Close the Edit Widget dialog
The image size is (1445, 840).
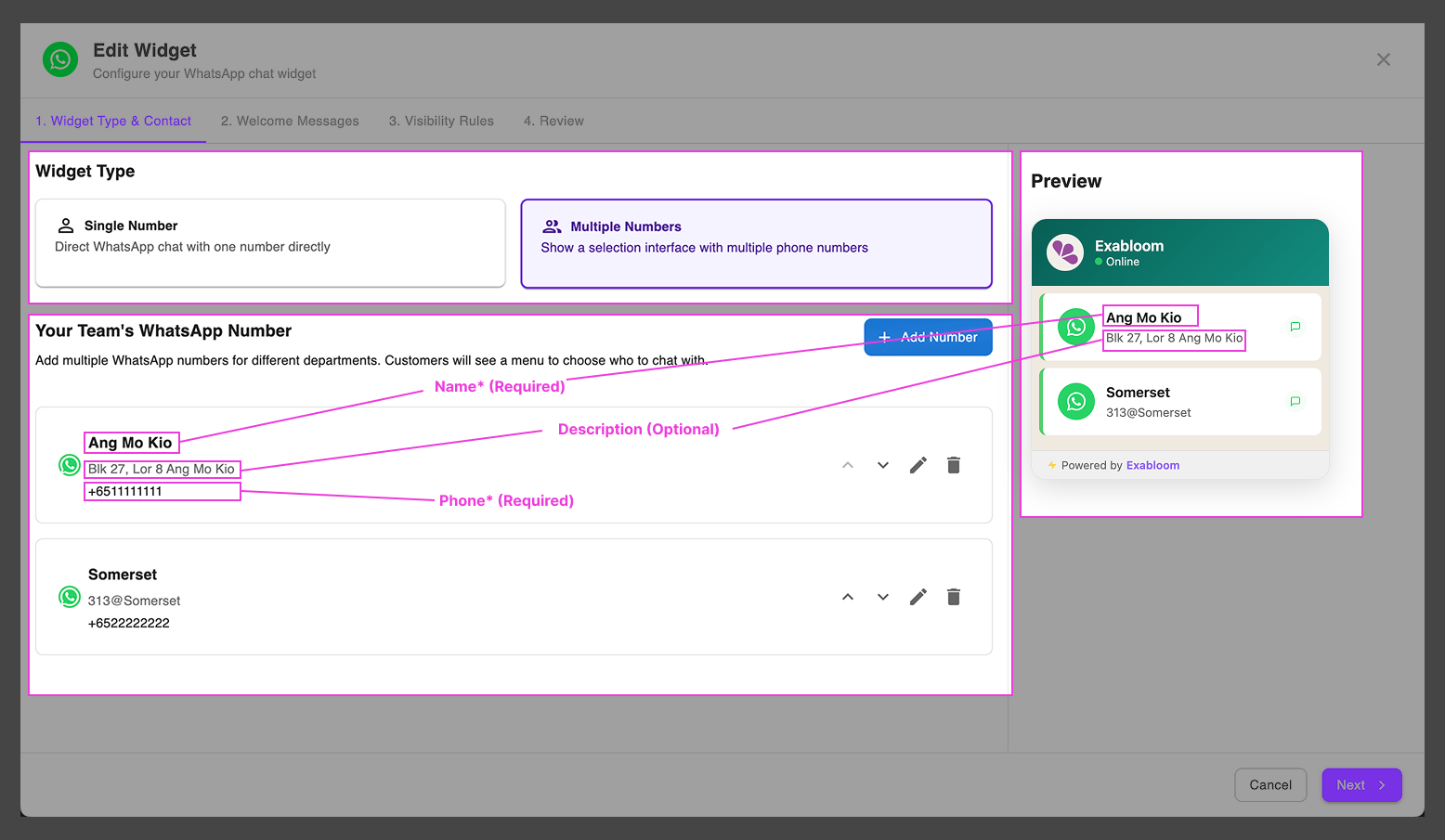pos(1383,59)
